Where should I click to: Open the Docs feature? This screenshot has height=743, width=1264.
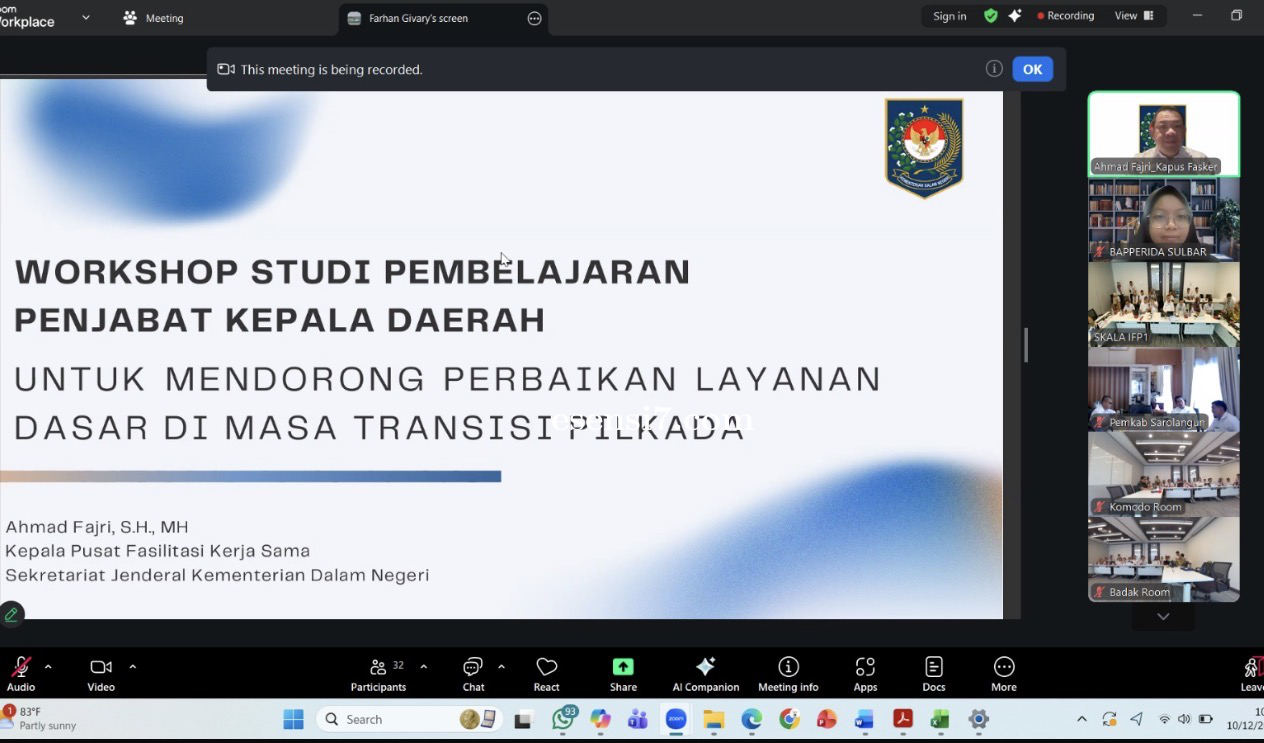pyautogui.click(x=933, y=672)
